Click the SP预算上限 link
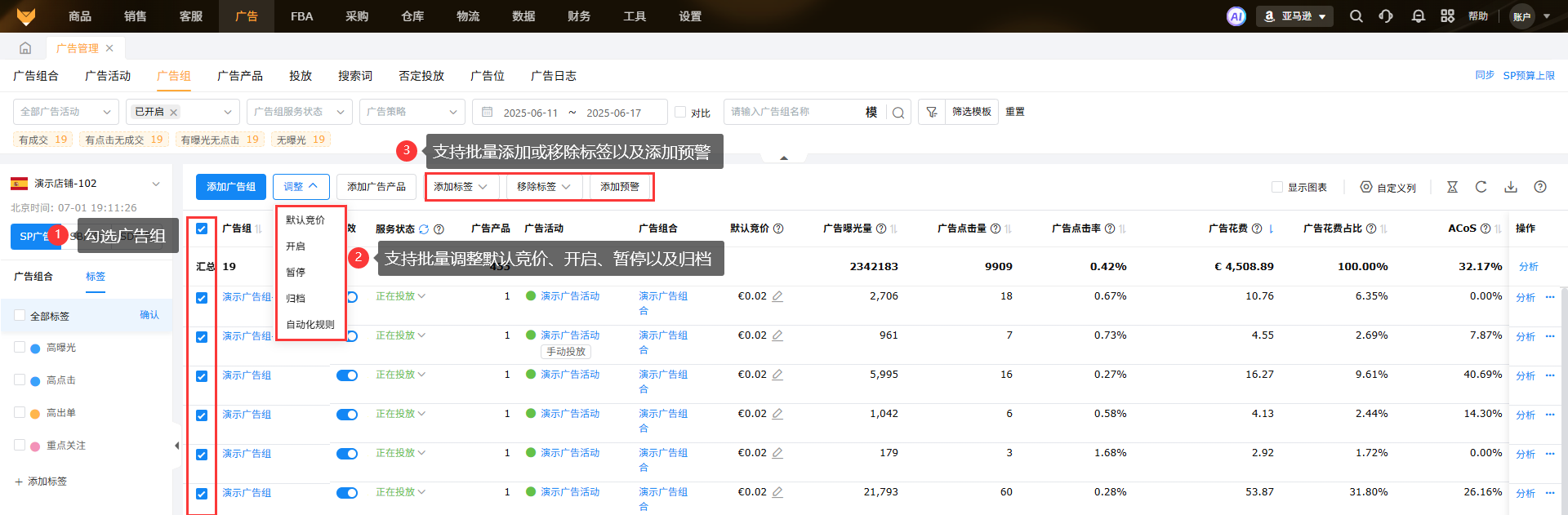The image size is (1568, 515). click(1529, 75)
